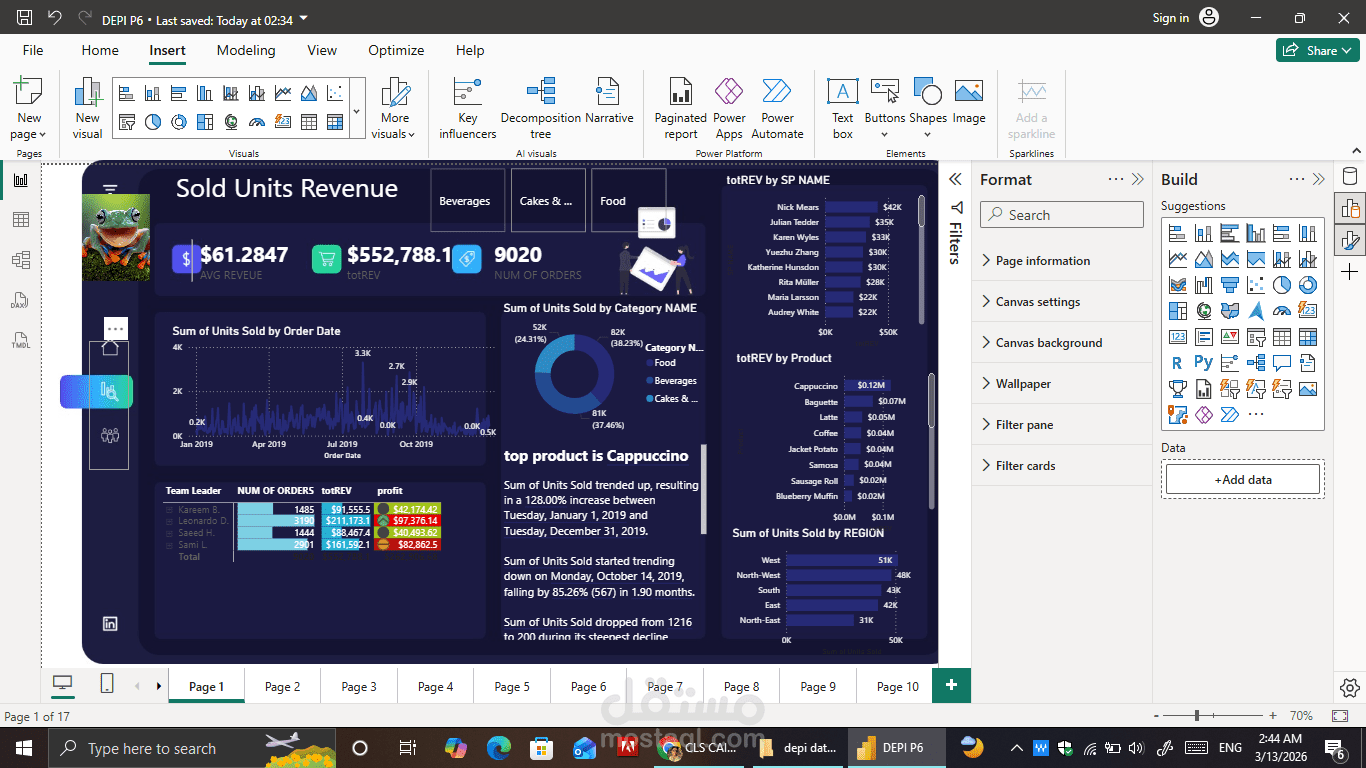Click the +Add data button
This screenshot has width=1366, height=768.
click(x=1243, y=479)
